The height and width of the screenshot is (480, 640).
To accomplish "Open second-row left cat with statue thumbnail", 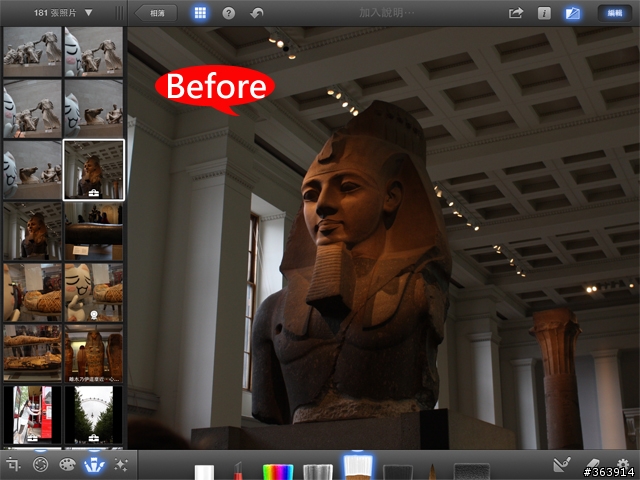I will 33,109.
